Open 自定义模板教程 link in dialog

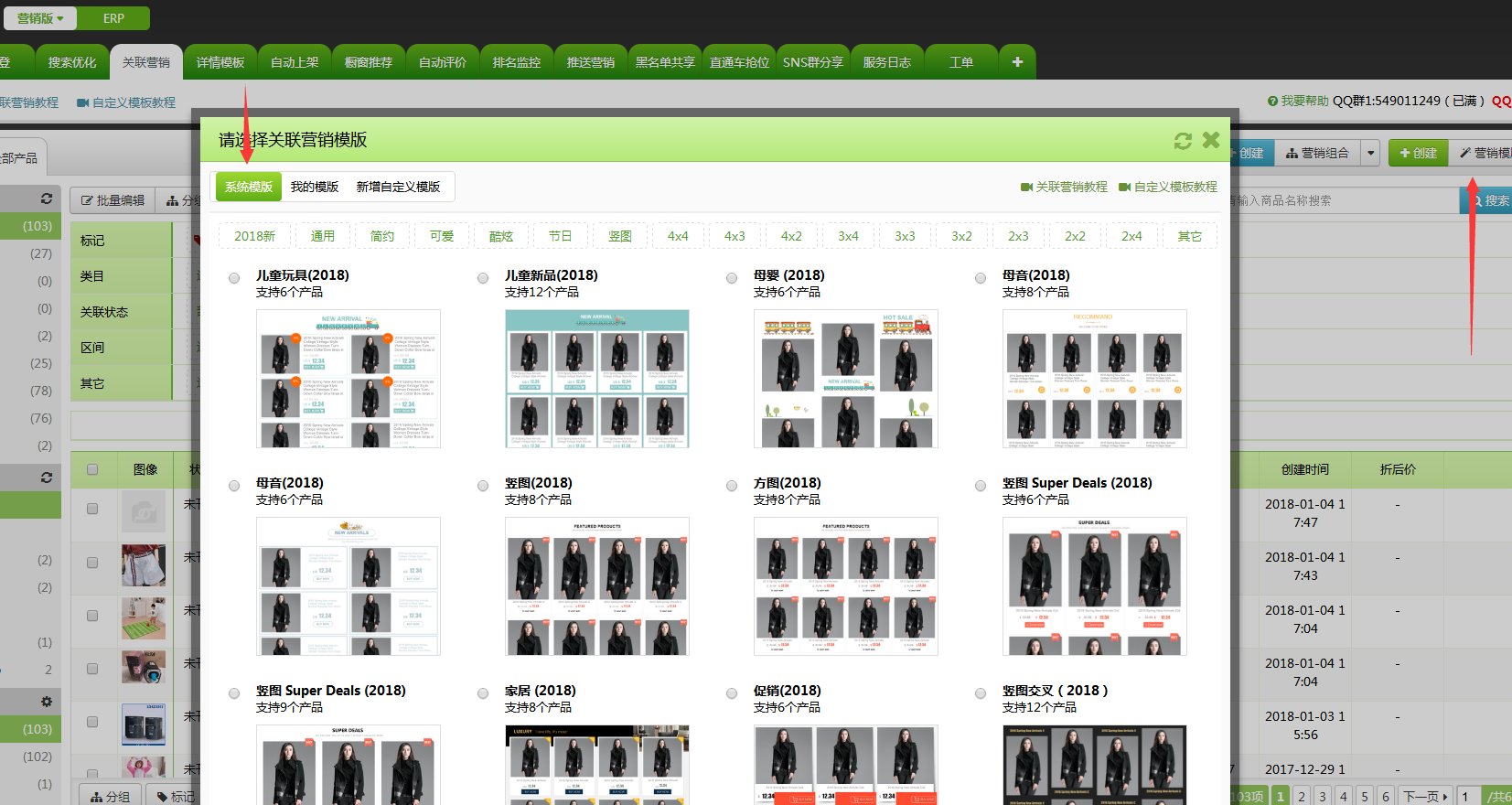(x=1168, y=187)
